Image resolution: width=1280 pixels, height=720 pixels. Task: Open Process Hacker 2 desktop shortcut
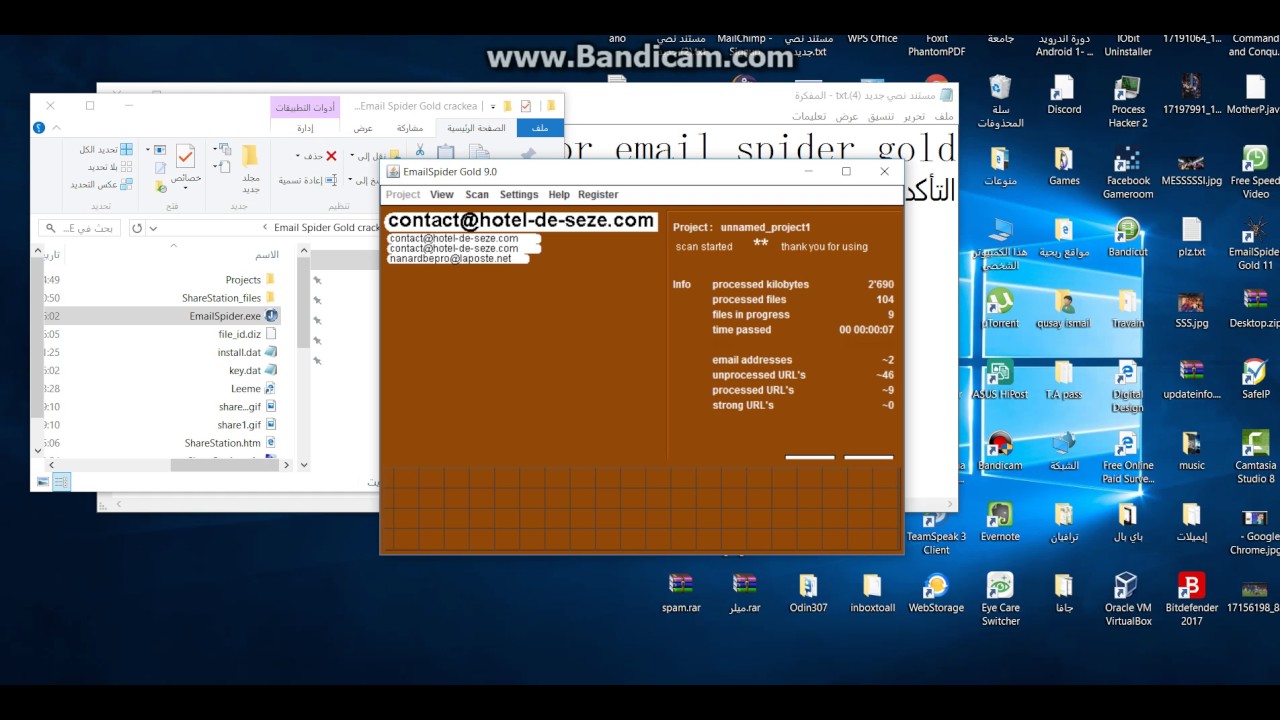pos(1128,102)
